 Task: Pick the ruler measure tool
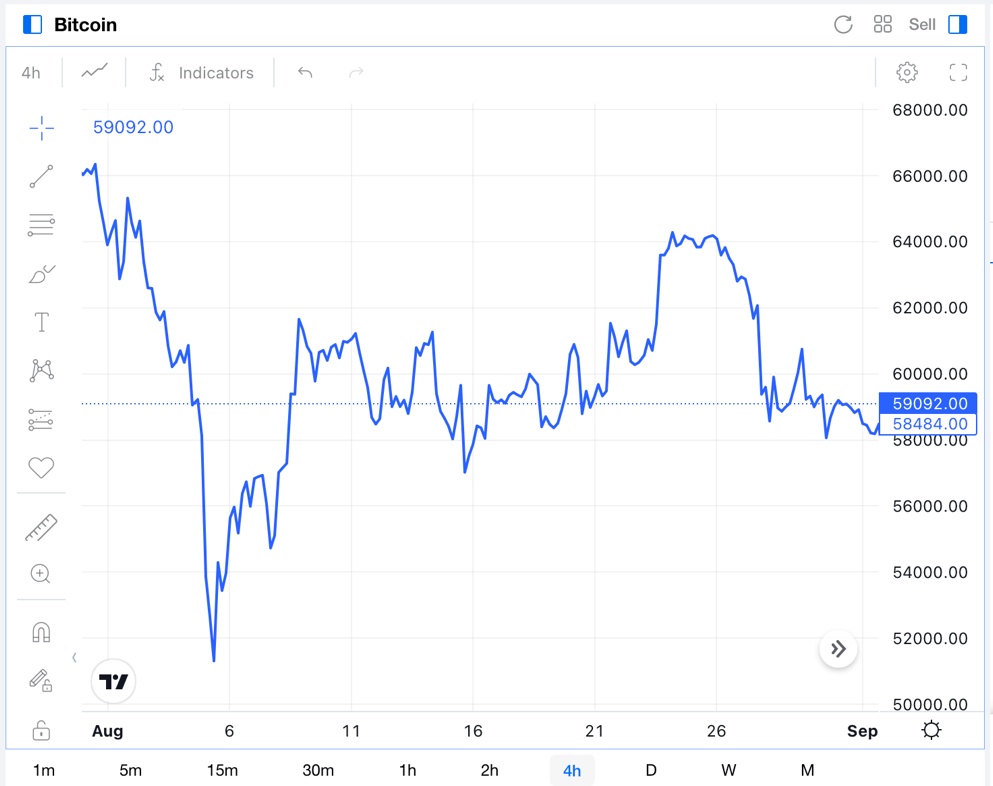click(x=41, y=527)
